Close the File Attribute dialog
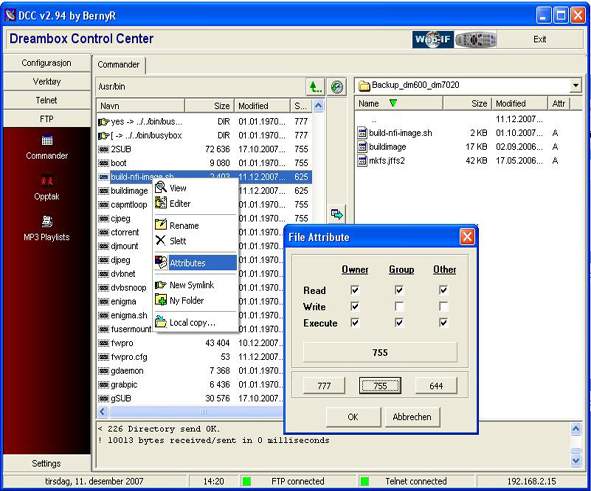 point(467,237)
